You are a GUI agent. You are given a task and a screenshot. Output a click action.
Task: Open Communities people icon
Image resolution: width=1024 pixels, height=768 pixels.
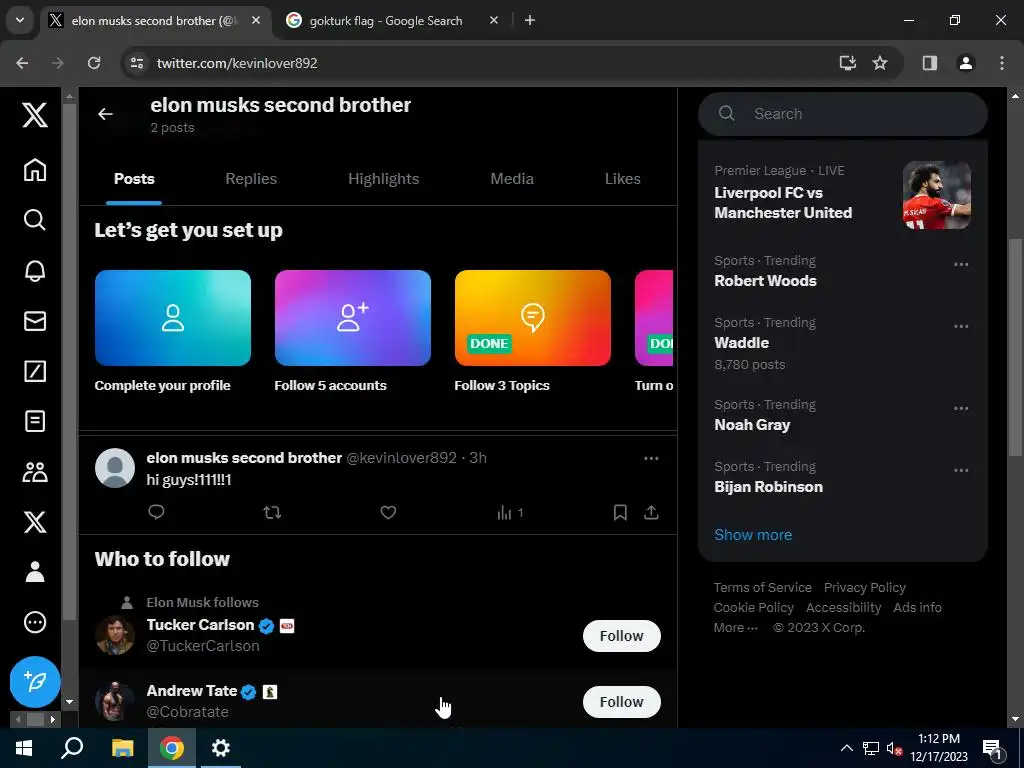click(x=35, y=472)
